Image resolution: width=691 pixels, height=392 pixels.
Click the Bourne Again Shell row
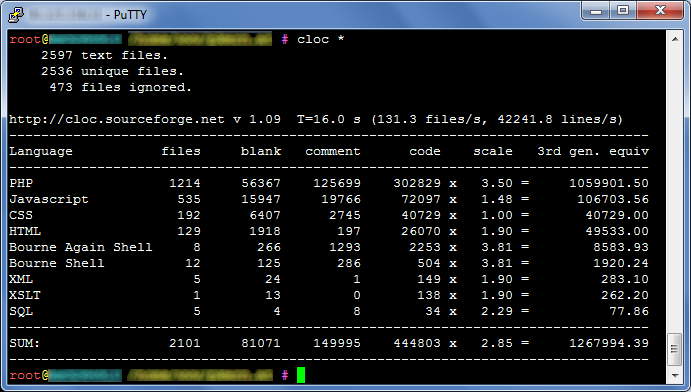329,247
